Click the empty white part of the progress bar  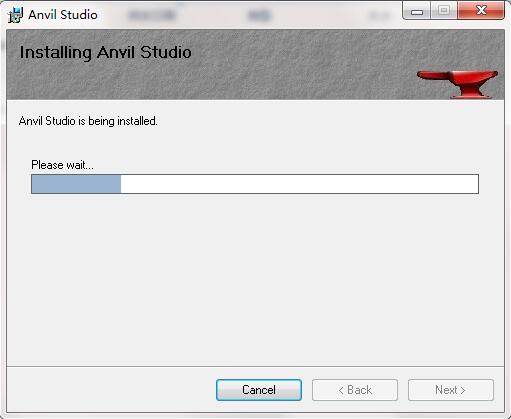pyautogui.click(x=299, y=184)
